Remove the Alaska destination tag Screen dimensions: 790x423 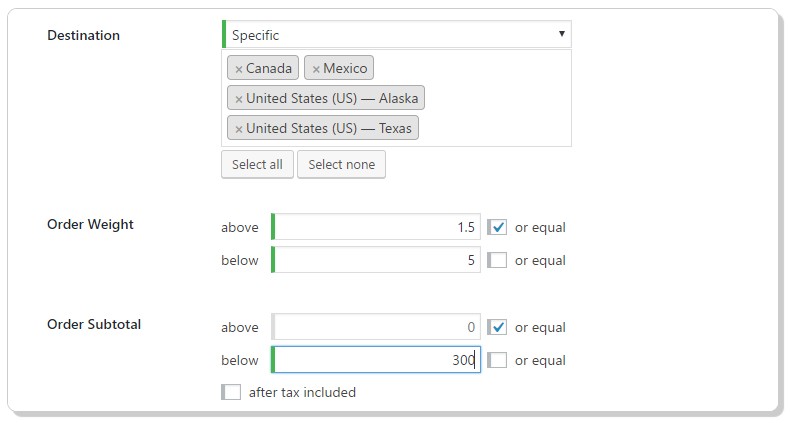(x=239, y=99)
